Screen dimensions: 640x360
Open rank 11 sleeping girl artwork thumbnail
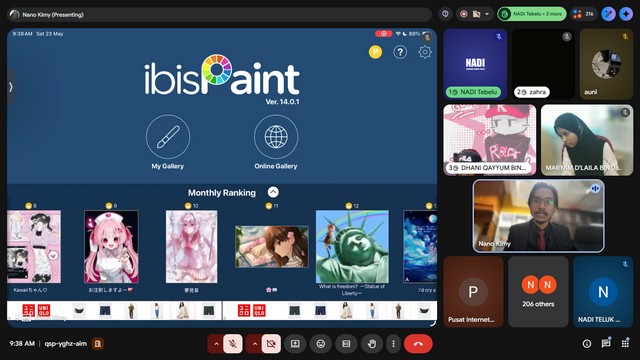[272, 247]
